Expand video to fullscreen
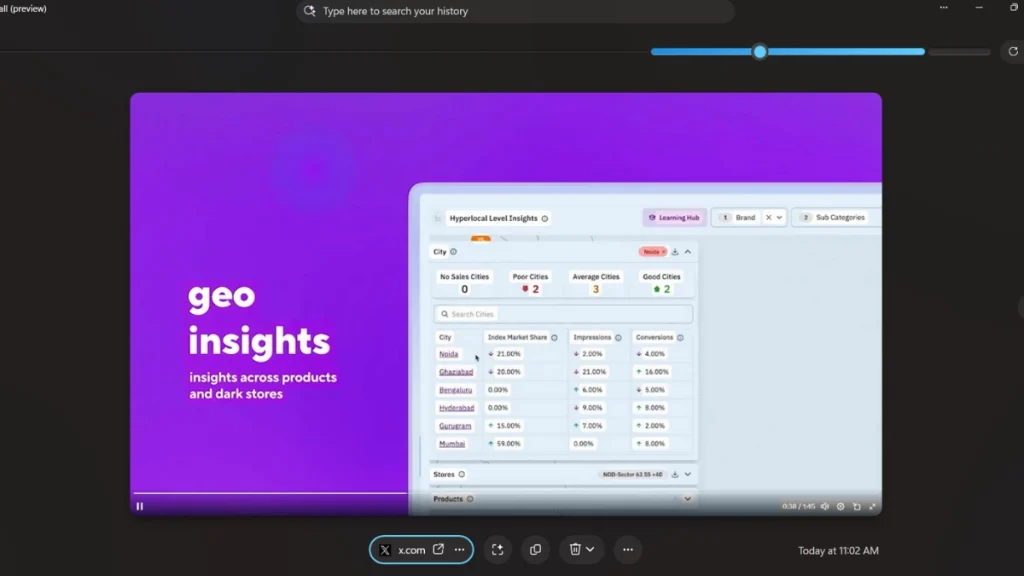The height and width of the screenshot is (576, 1024). 872,506
